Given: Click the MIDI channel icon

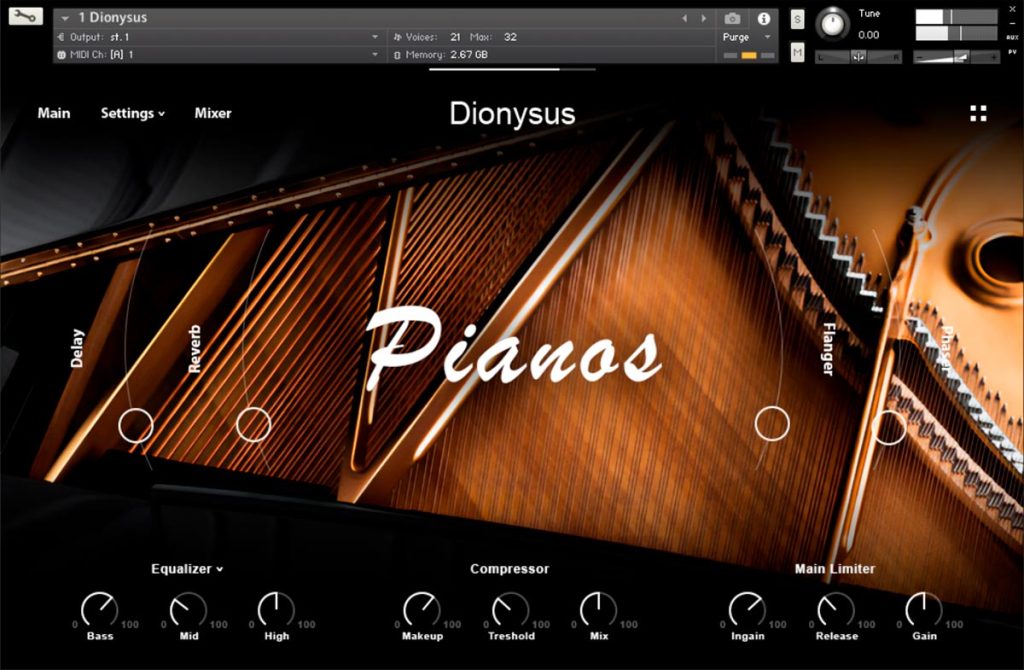Looking at the screenshot, I should click(x=61, y=55).
